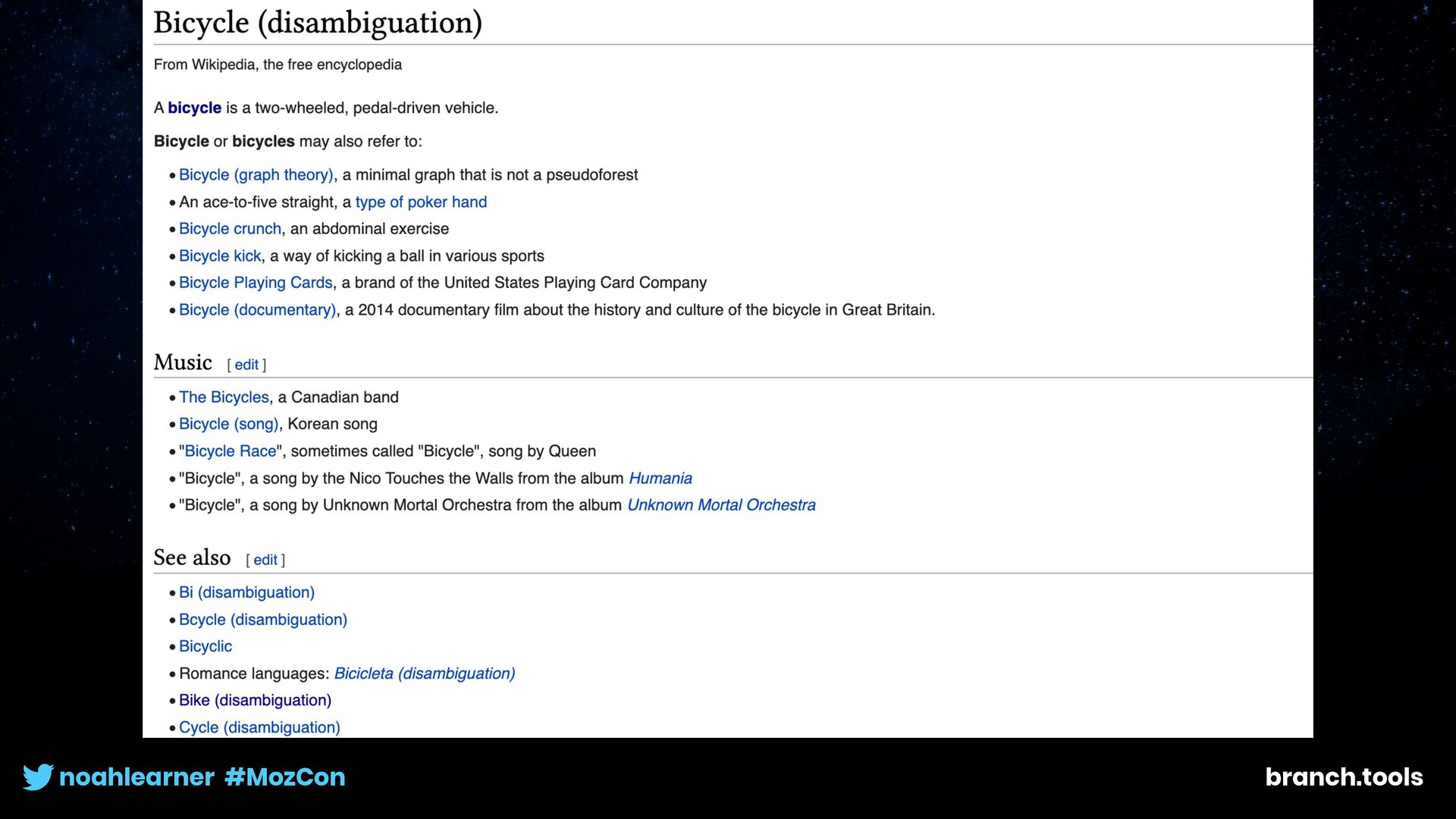Open Bicicleta (disambiguation) link

click(425, 673)
